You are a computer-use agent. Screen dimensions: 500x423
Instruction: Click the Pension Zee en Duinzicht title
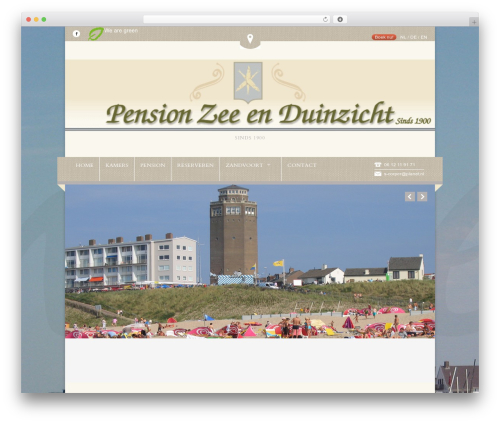250,114
